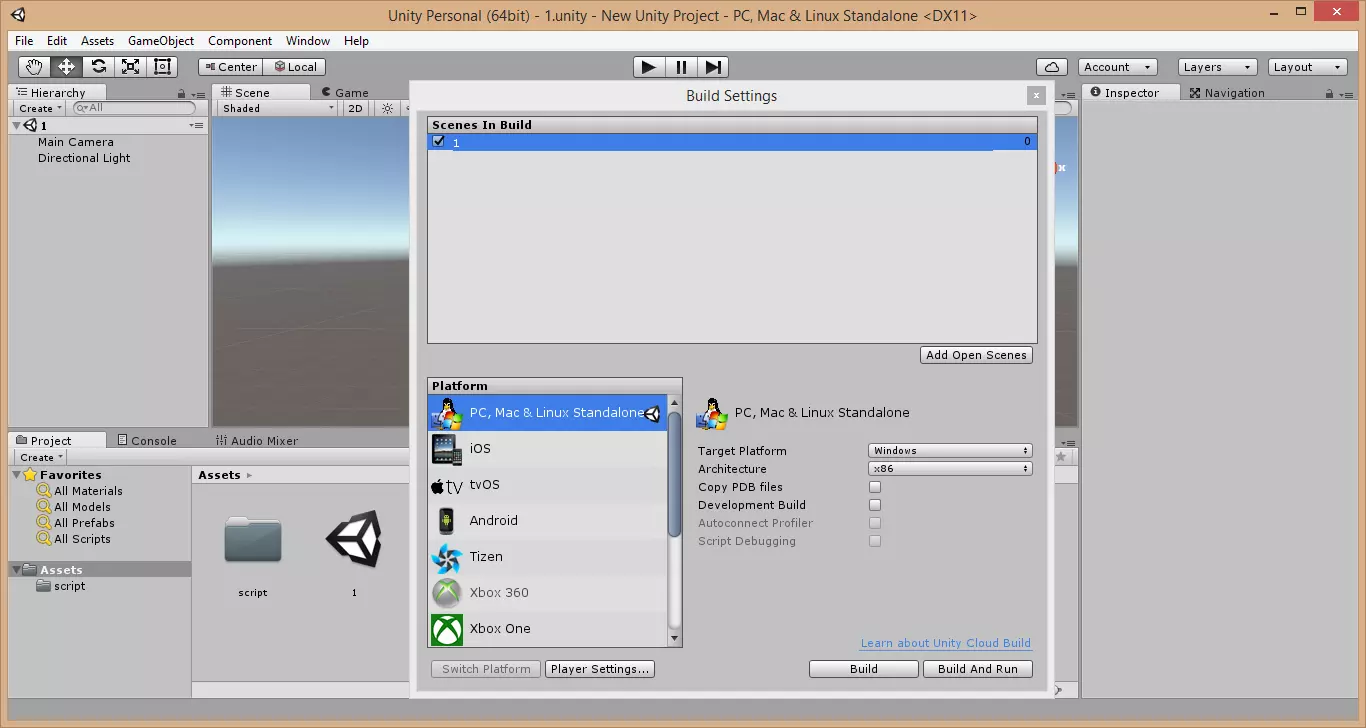Image resolution: width=1366 pixels, height=728 pixels.
Task: Select Android platform
Action: [547, 521]
